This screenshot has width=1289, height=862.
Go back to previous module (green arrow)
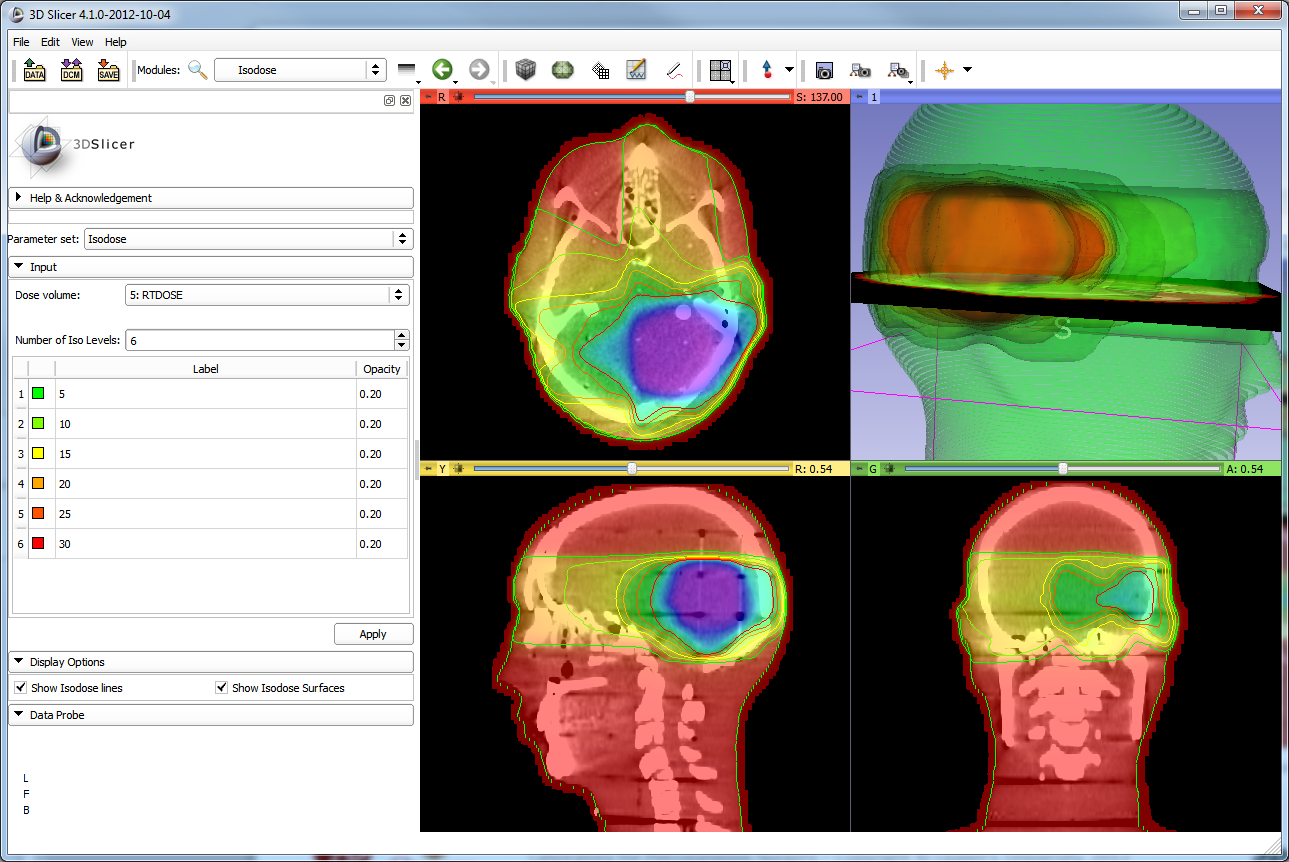pyautogui.click(x=441, y=69)
